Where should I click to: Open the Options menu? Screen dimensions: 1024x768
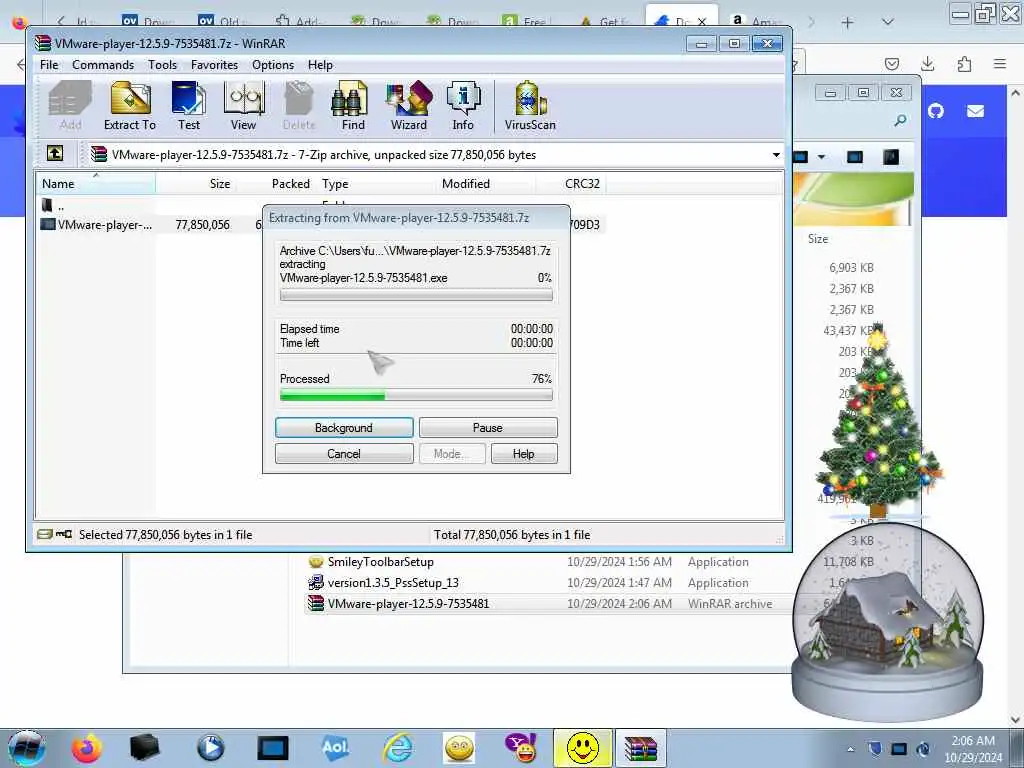(x=273, y=65)
